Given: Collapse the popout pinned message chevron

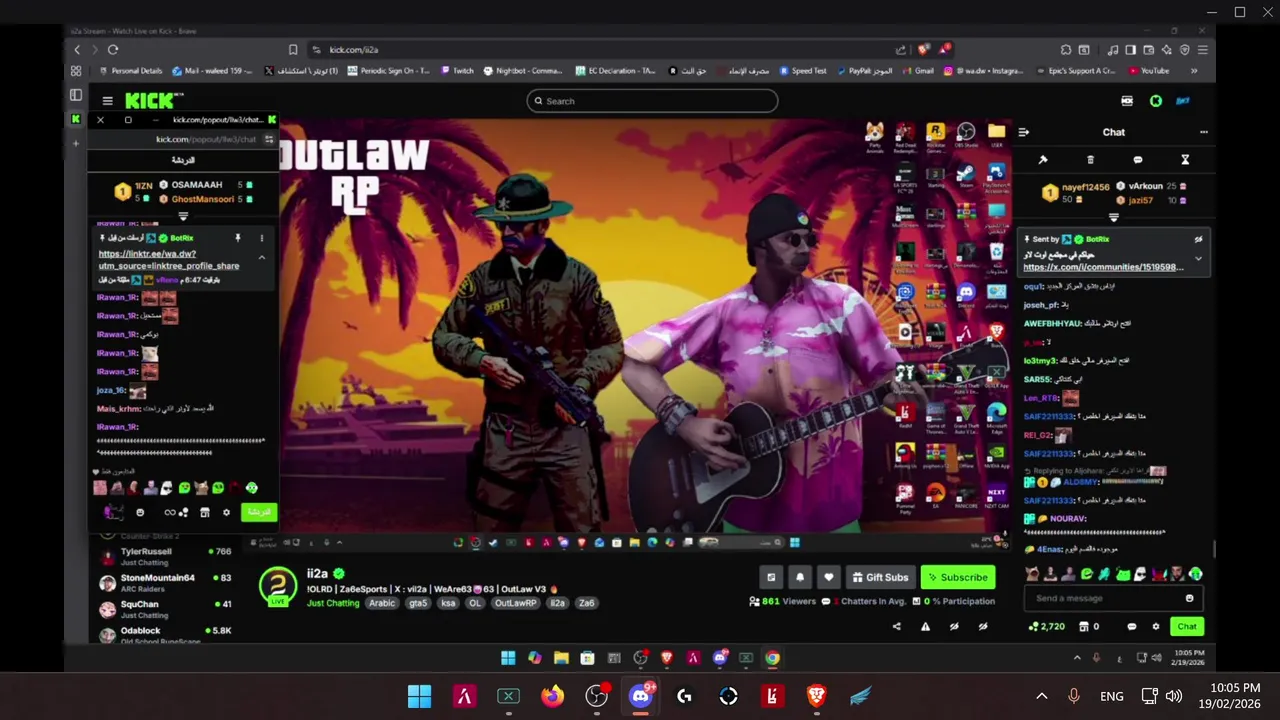Looking at the screenshot, I should coord(262,257).
